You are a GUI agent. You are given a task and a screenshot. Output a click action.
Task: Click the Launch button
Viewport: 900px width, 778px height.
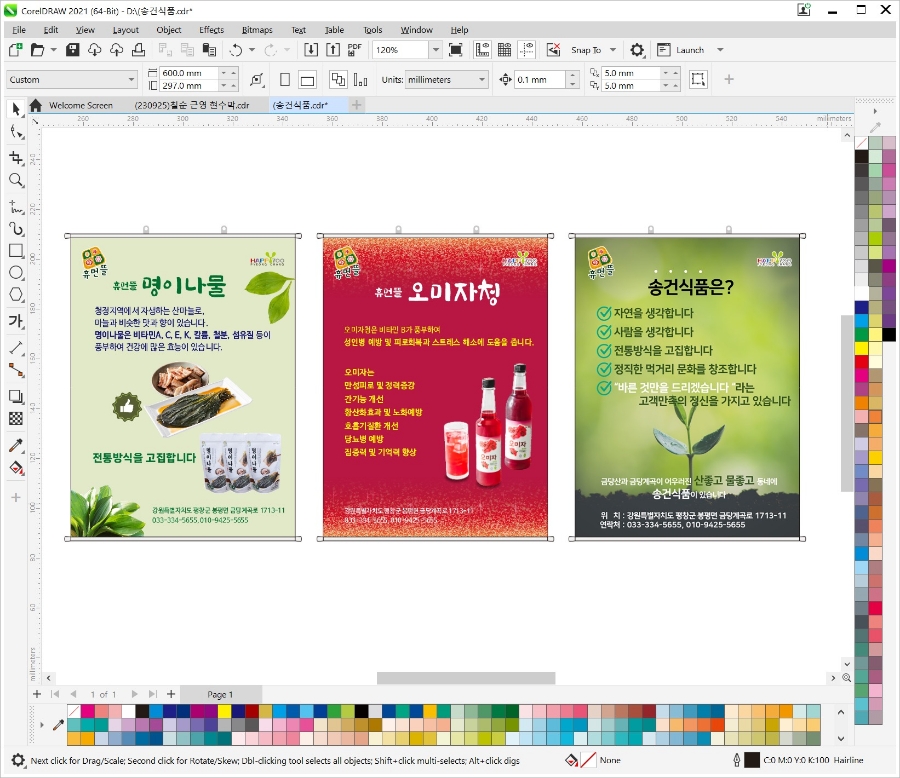click(681, 50)
